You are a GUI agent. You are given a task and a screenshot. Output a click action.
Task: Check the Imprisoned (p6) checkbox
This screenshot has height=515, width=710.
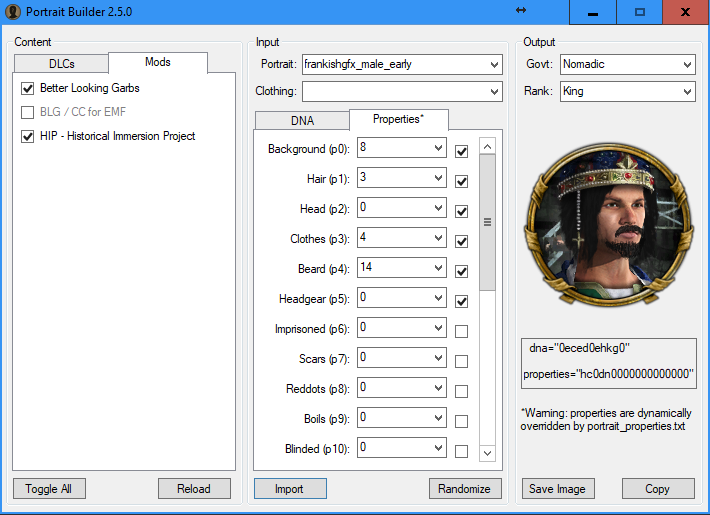click(461, 332)
